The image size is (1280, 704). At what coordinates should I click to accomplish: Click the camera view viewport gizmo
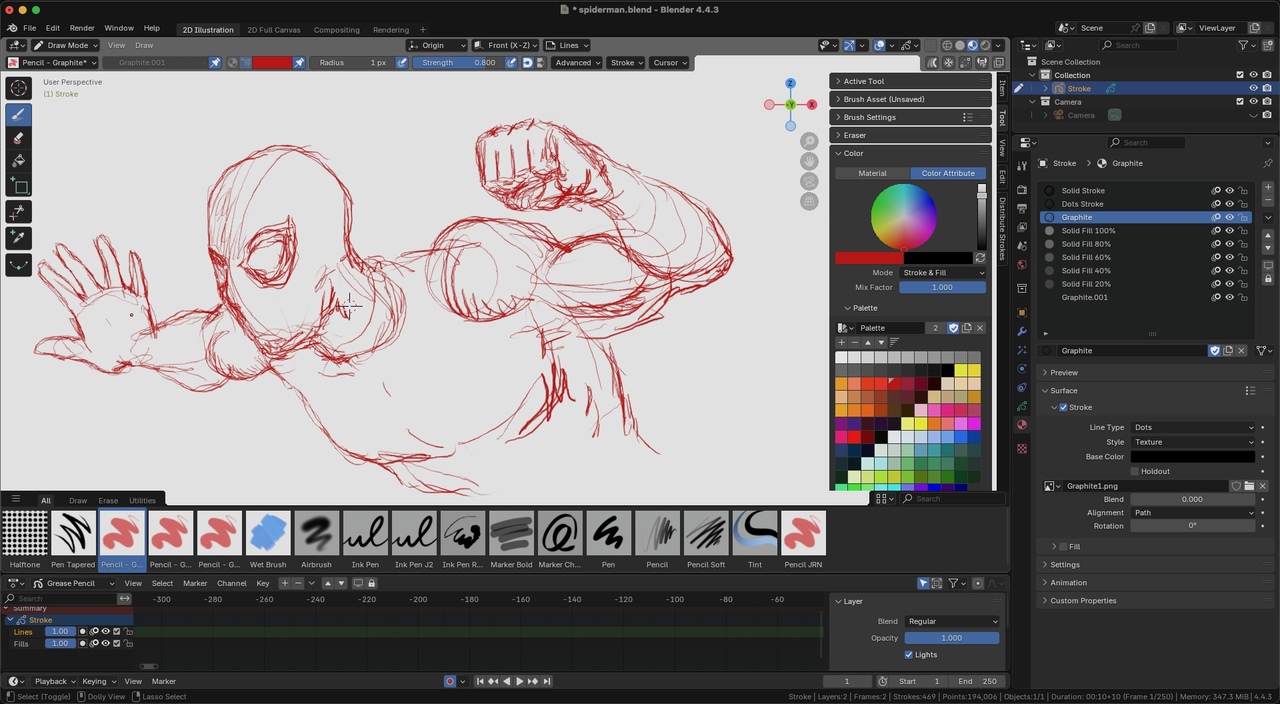click(x=810, y=181)
